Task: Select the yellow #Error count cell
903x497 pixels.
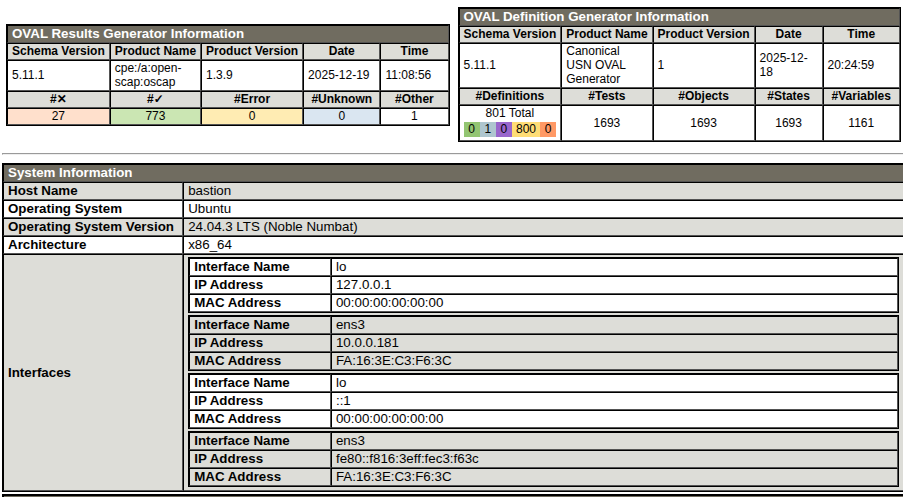Action: coord(252,116)
